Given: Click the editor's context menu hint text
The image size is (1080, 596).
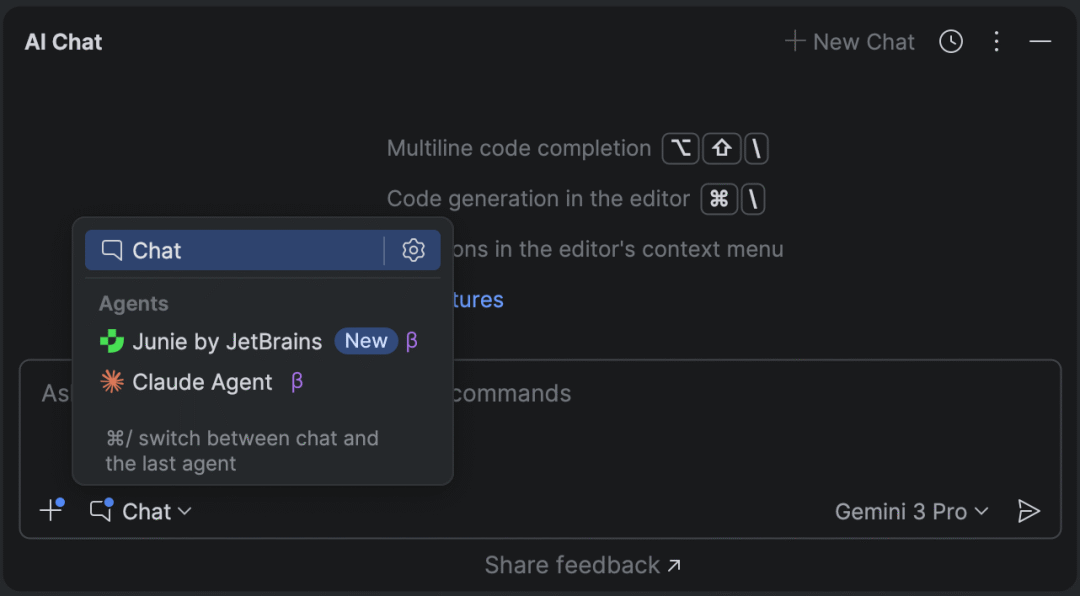Looking at the screenshot, I should 619,249.
